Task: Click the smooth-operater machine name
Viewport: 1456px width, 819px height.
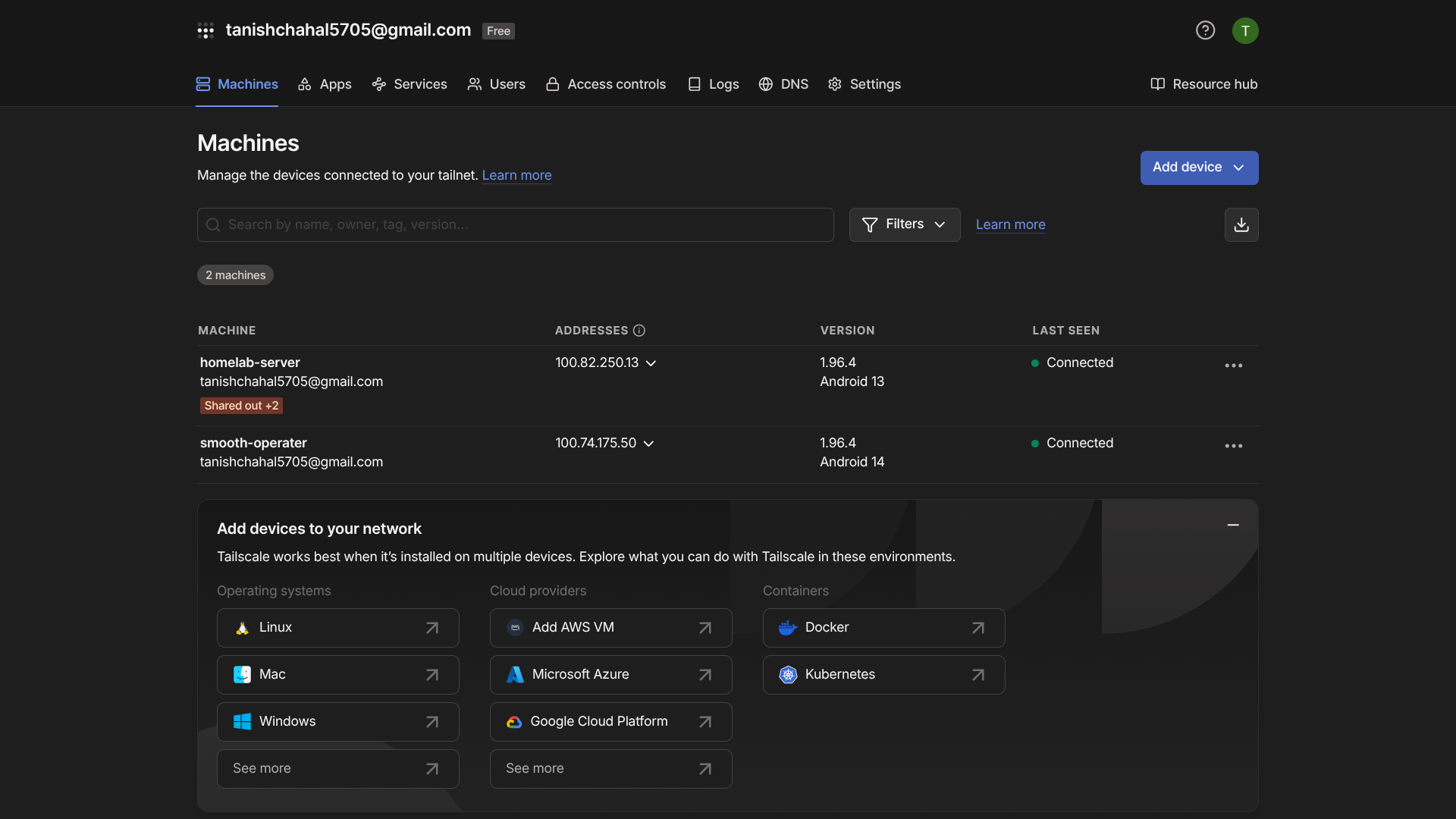Action: click(253, 443)
